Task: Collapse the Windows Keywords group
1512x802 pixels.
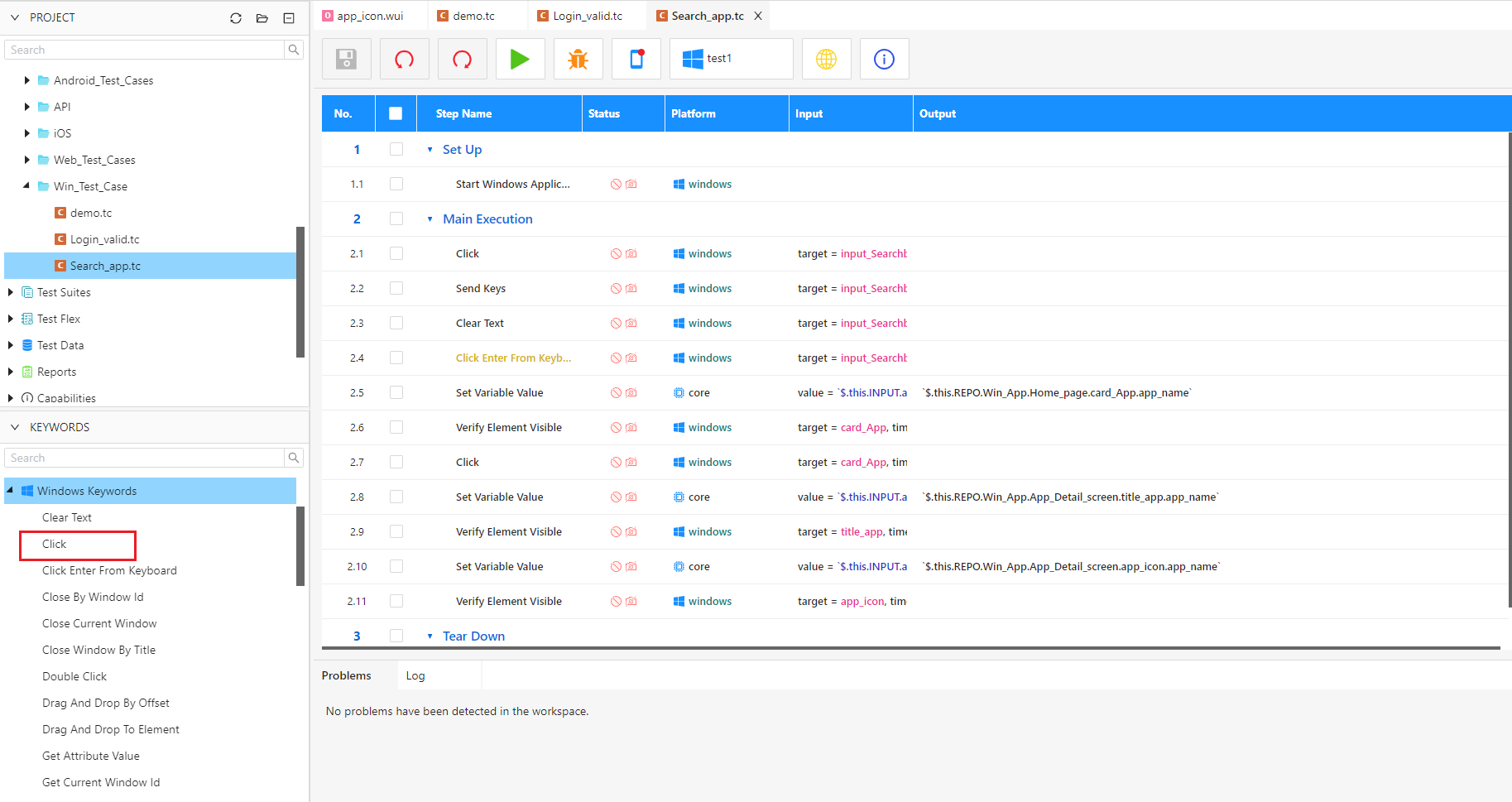Action: [10, 491]
